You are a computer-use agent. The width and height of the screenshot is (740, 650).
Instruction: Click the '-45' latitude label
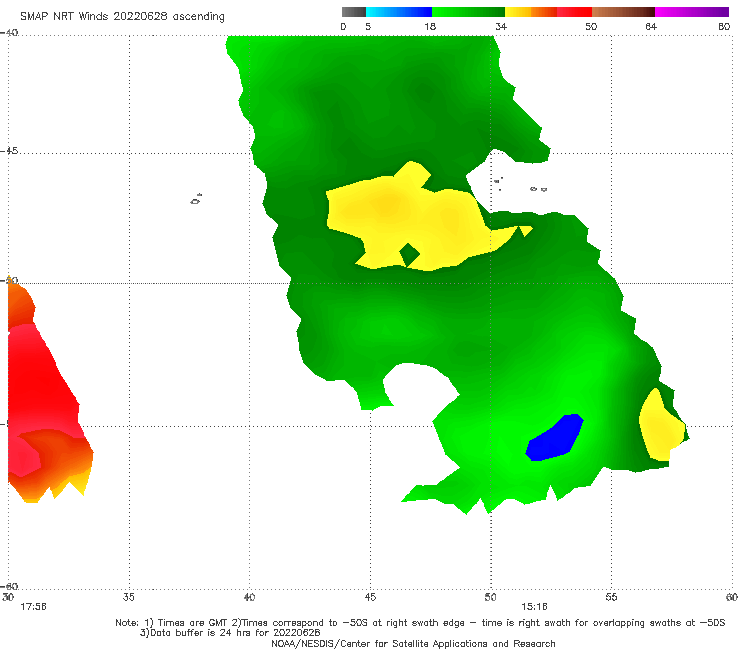[9, 151]
